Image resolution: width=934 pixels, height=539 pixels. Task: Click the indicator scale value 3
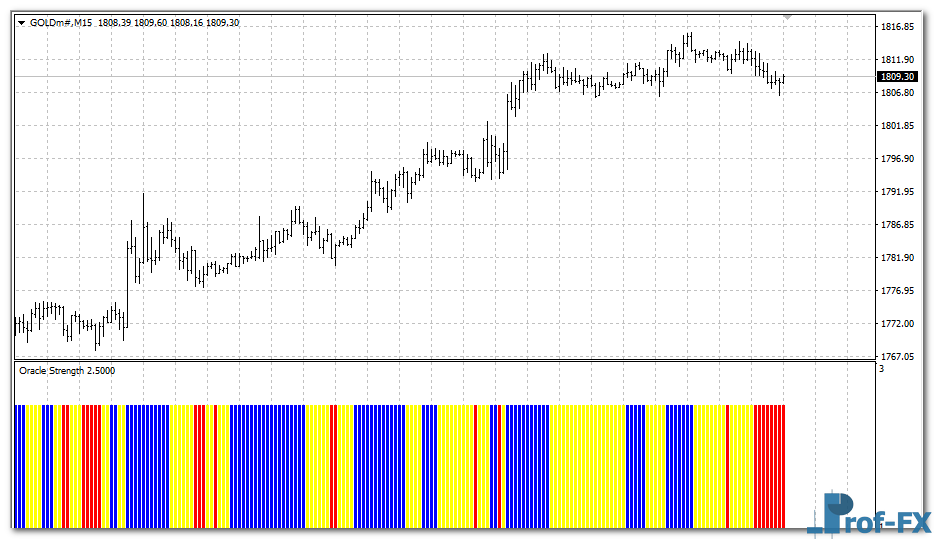[881, 369]
